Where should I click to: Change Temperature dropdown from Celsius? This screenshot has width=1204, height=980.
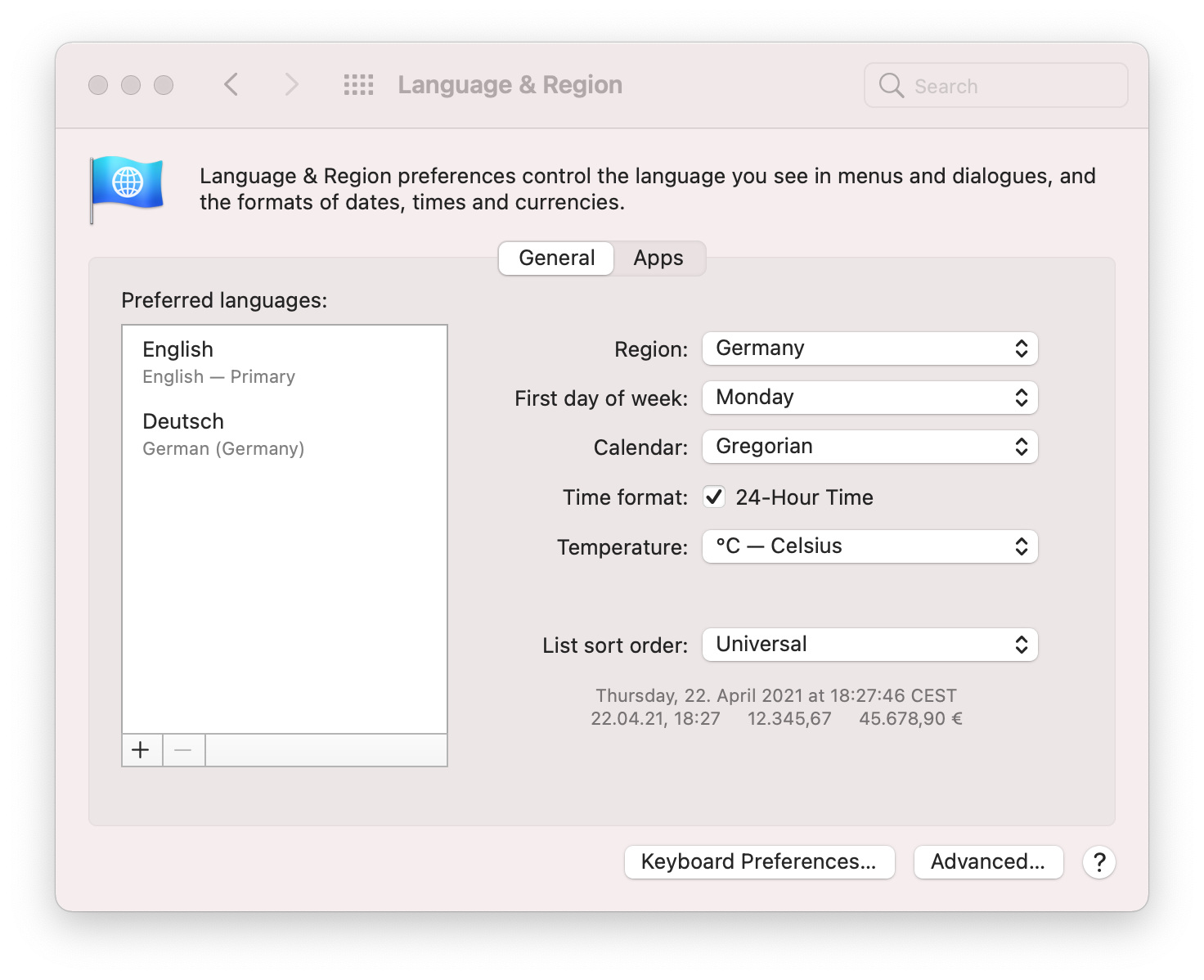(x=869, y=546)
